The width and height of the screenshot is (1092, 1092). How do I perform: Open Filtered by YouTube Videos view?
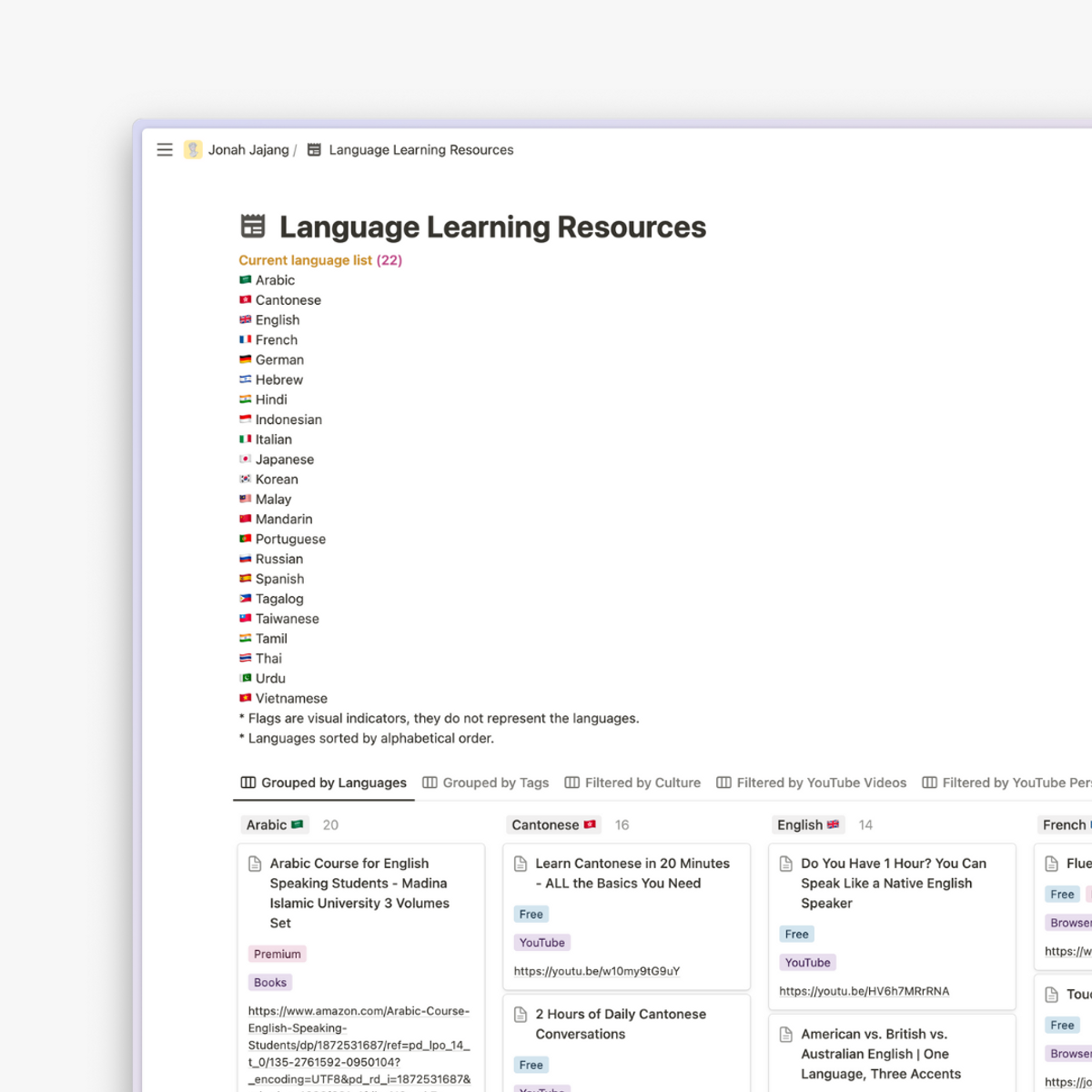pyautogui.click(x=812, y=783)
